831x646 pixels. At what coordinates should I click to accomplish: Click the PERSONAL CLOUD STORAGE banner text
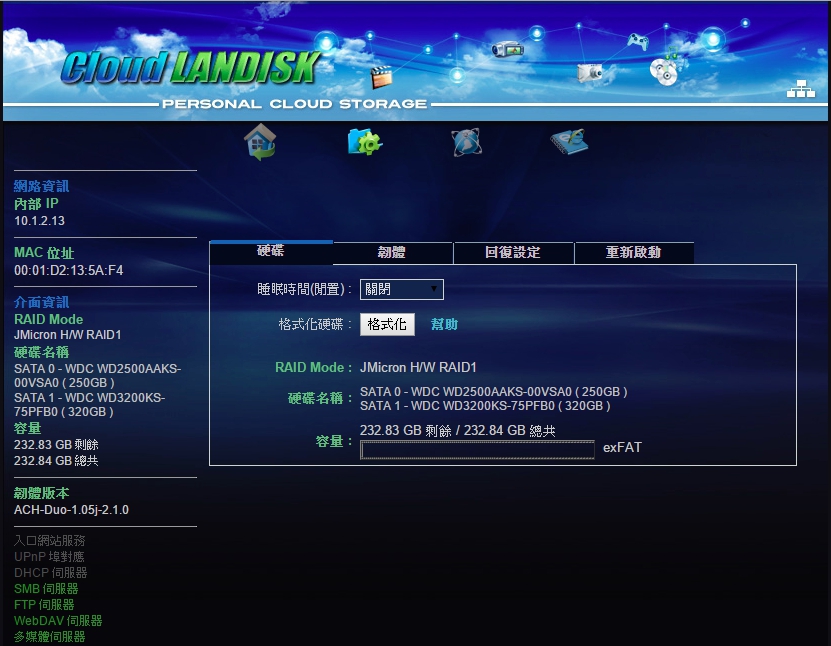[295, 104]
